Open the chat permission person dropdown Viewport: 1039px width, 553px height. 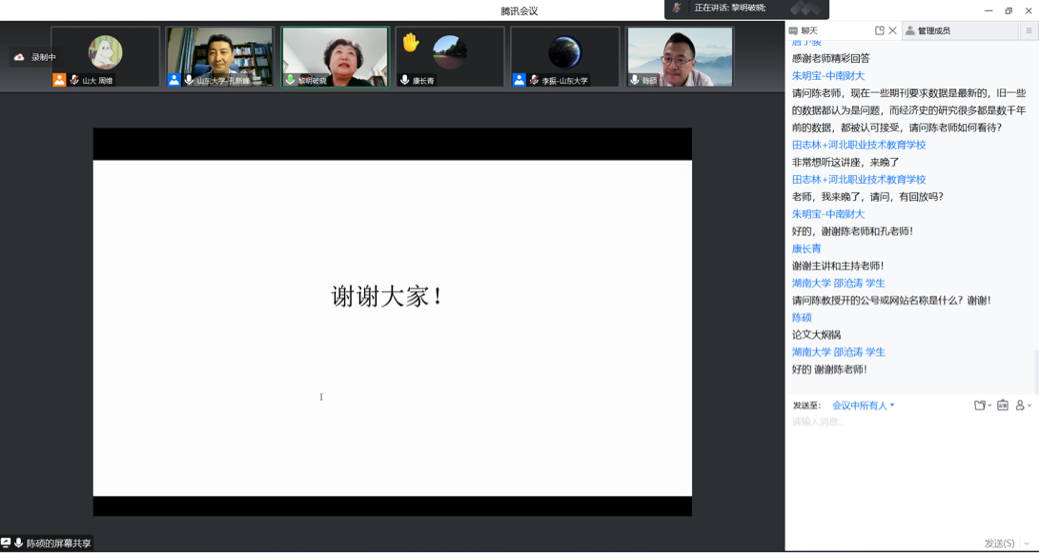pos(1023,405)
